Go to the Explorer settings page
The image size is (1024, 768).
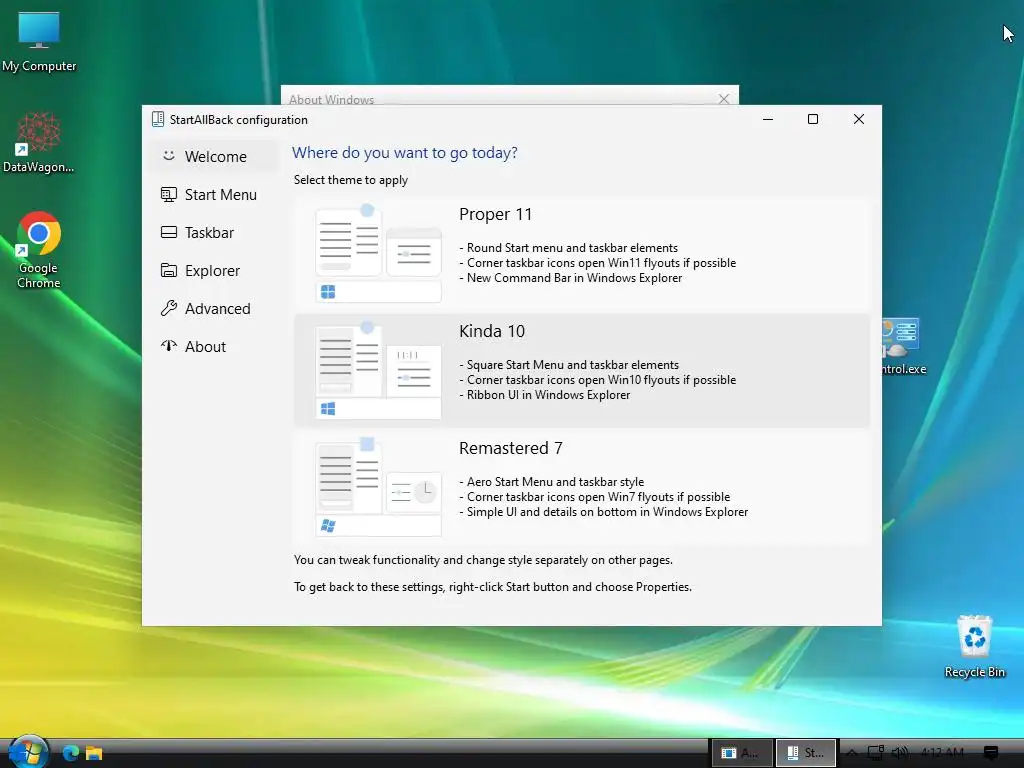pos(213,270)
